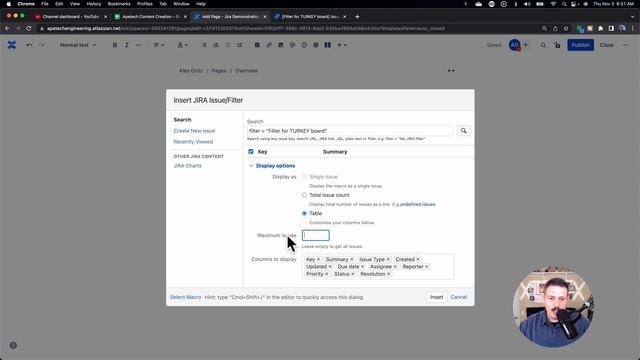
Task: Select the Table display option
Action: coord(304,213)
